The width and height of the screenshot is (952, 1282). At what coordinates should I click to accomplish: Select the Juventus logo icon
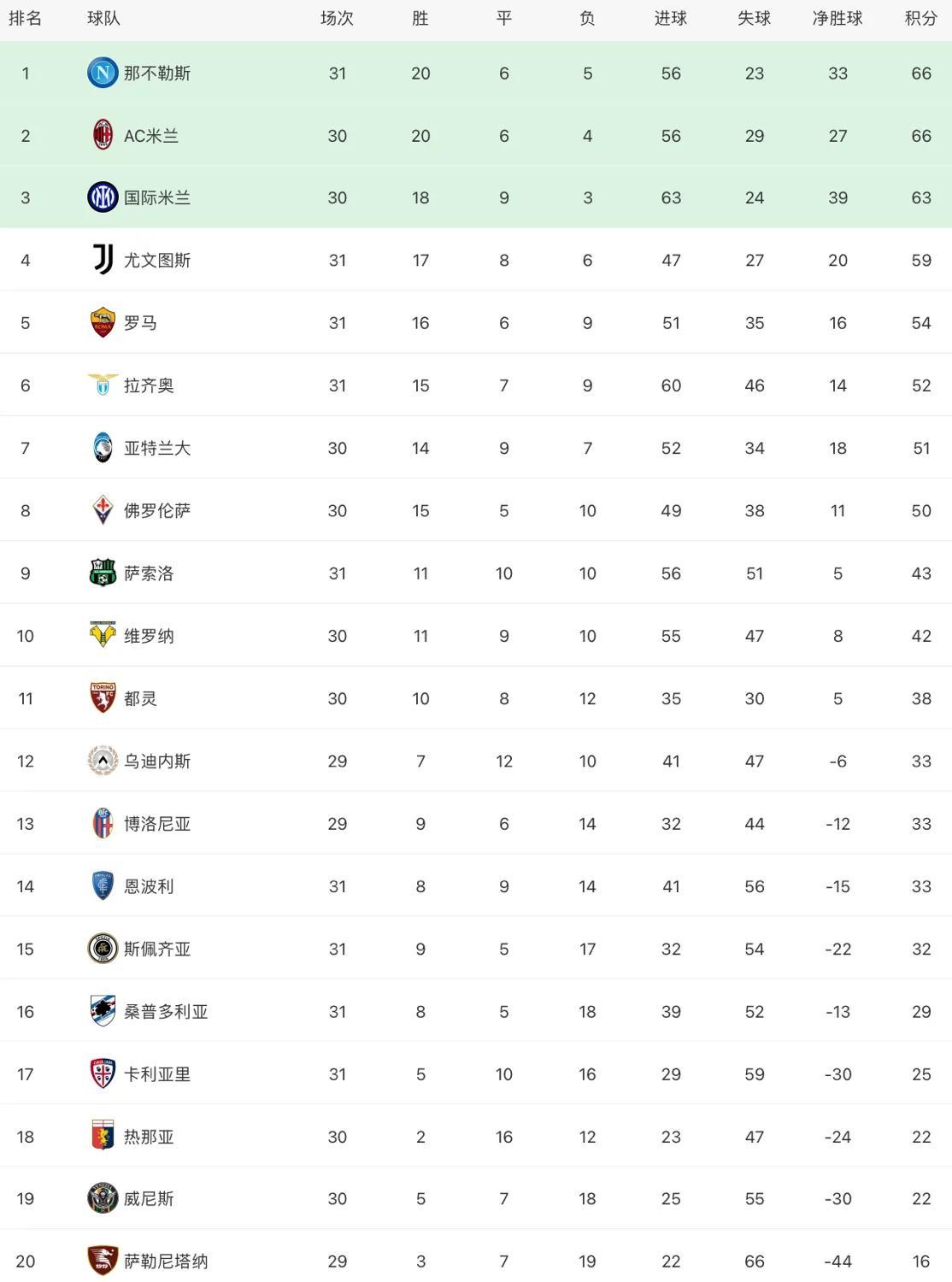[103, 260]
